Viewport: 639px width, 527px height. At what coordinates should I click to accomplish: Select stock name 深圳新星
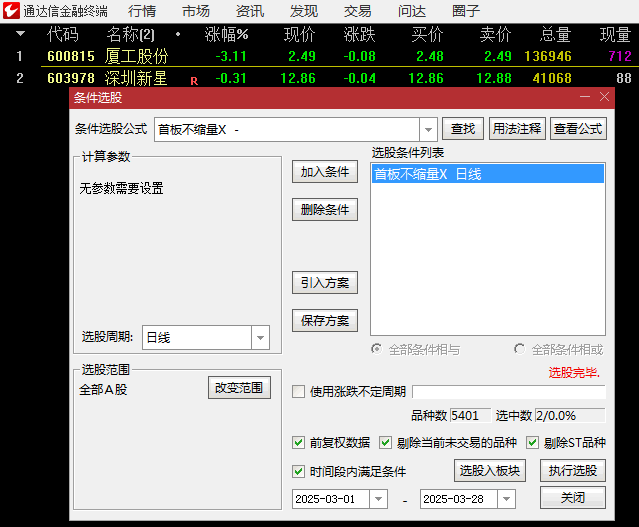pos(136,78)
